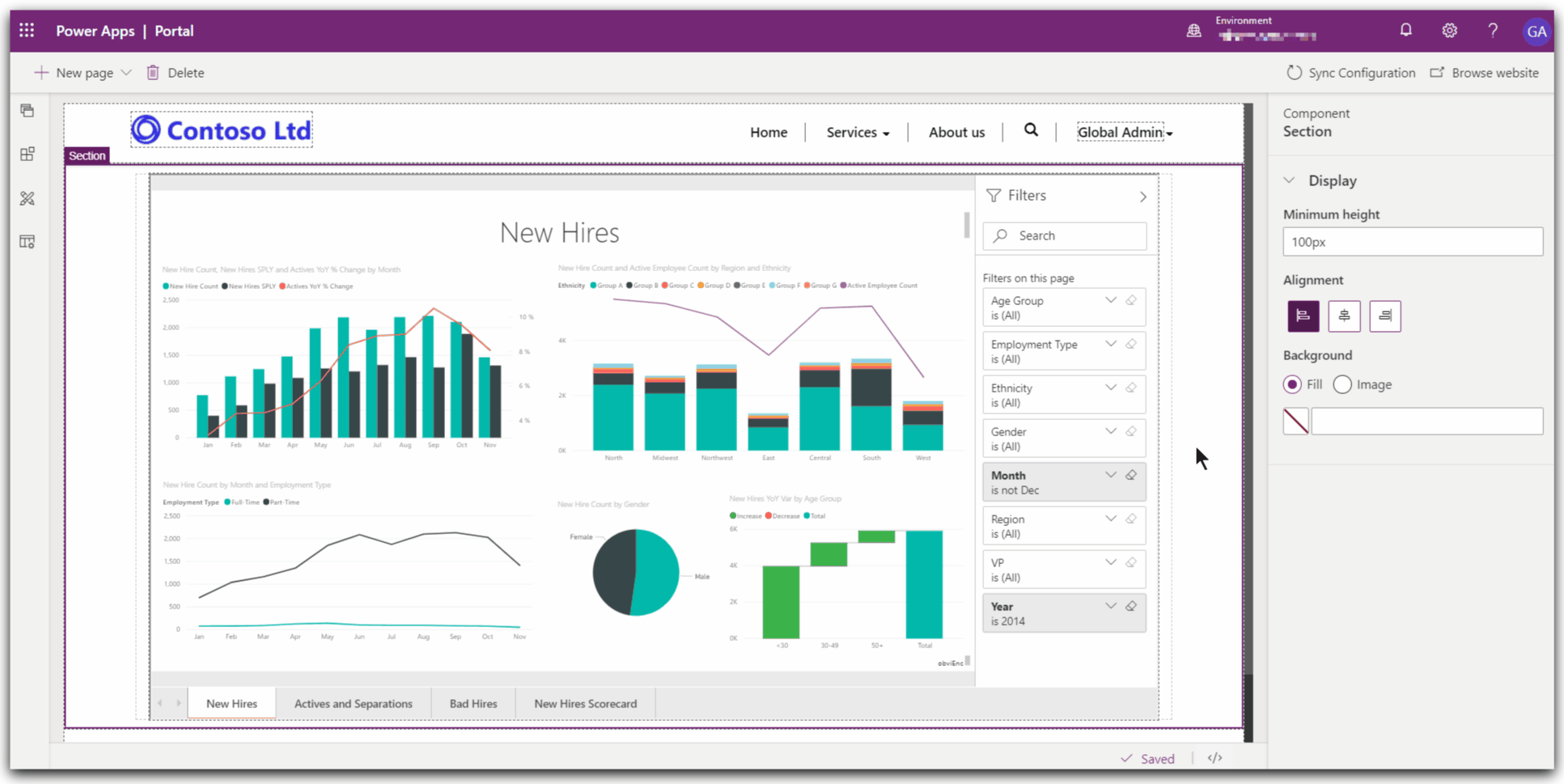This screenshot has width=1564, height=784.
Task: Open the Templates sidebar icon
Action: (x=28, y=241)
